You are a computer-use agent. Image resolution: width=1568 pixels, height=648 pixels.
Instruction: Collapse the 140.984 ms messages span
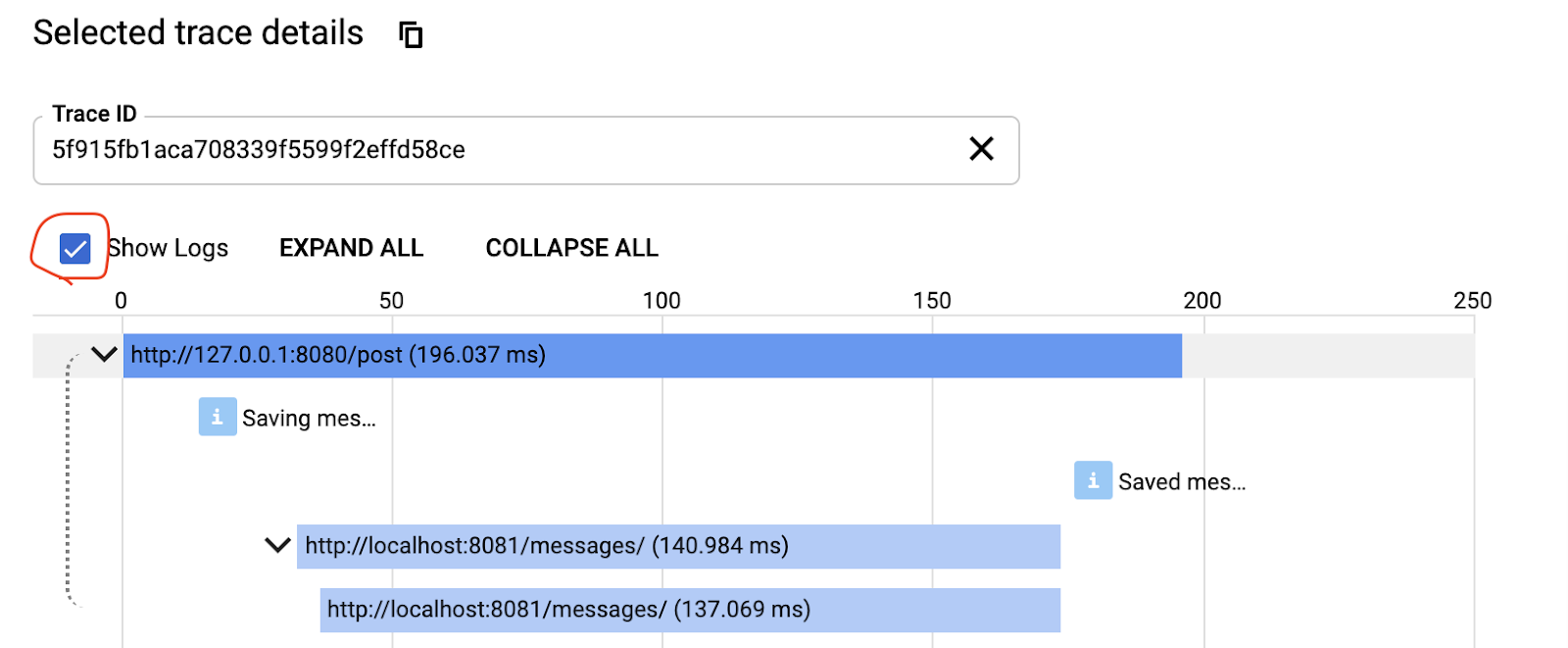pyautogui.click(x=278, y=545)
